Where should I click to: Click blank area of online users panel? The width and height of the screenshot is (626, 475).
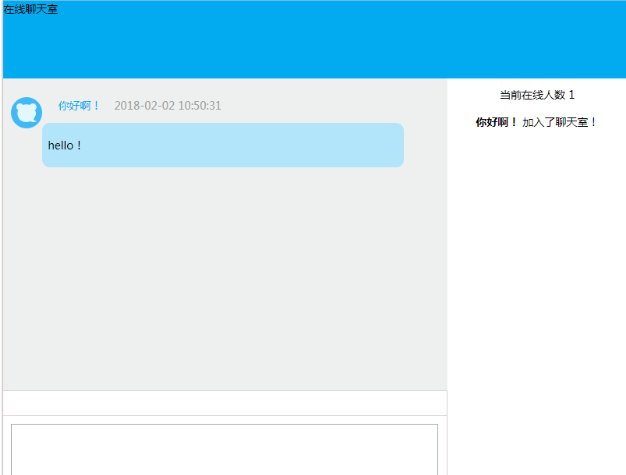click(x=536, y=300)
